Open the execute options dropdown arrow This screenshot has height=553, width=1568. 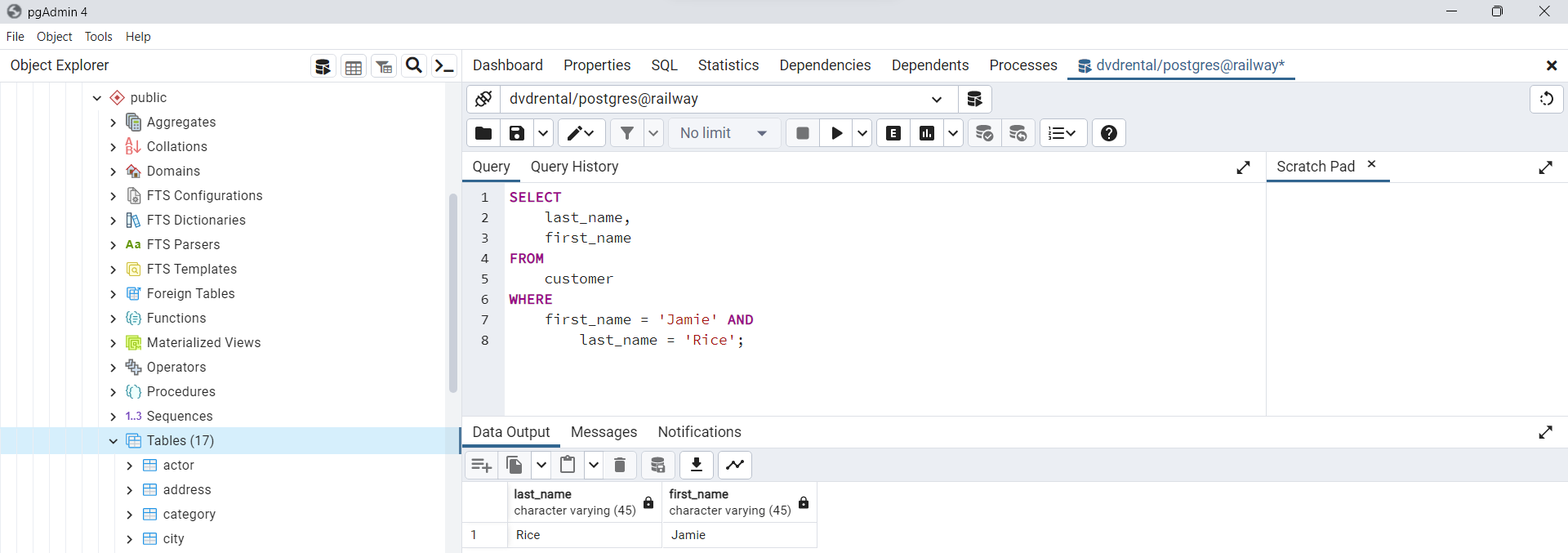(862, 133)
